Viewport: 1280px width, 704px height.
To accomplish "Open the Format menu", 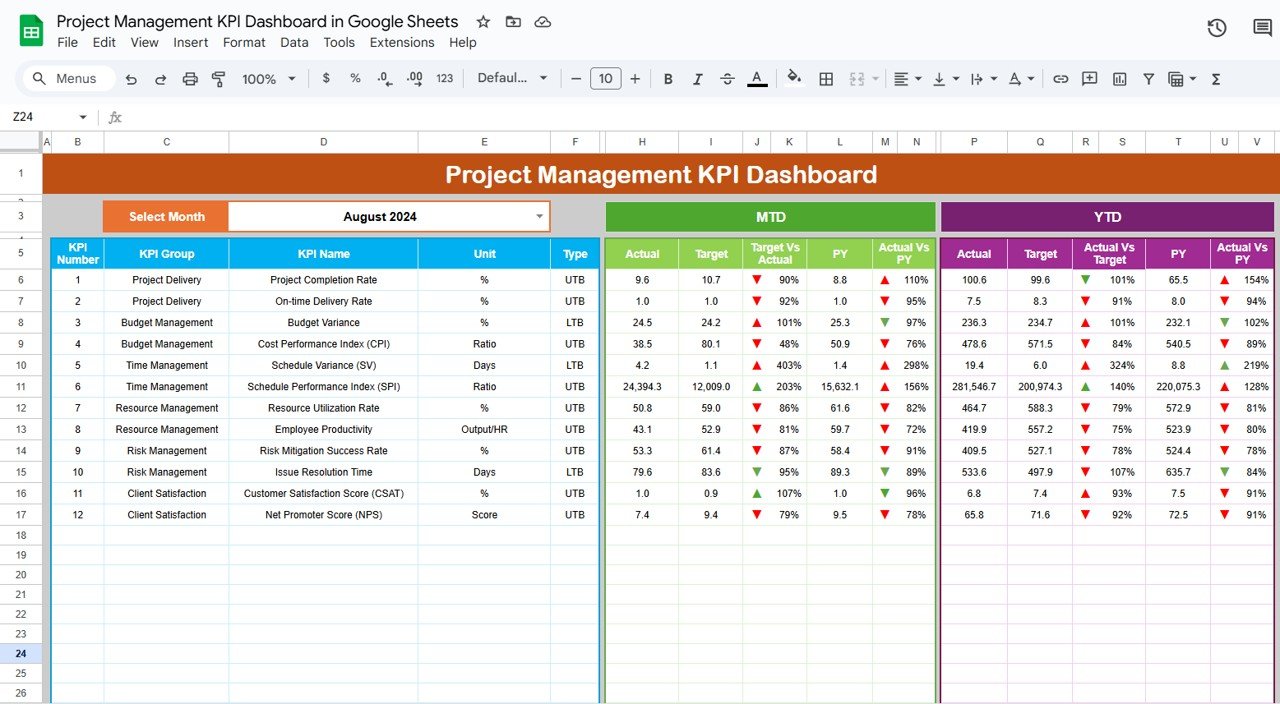I will pyautogui.click(x=244, y=43).
